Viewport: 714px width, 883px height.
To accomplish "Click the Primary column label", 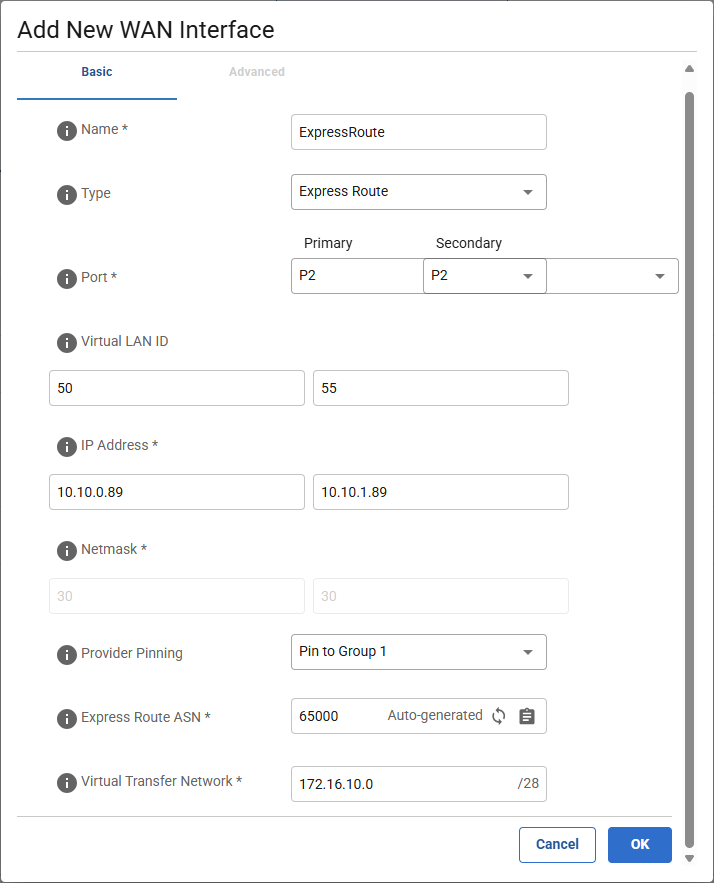I will (328, 243).
